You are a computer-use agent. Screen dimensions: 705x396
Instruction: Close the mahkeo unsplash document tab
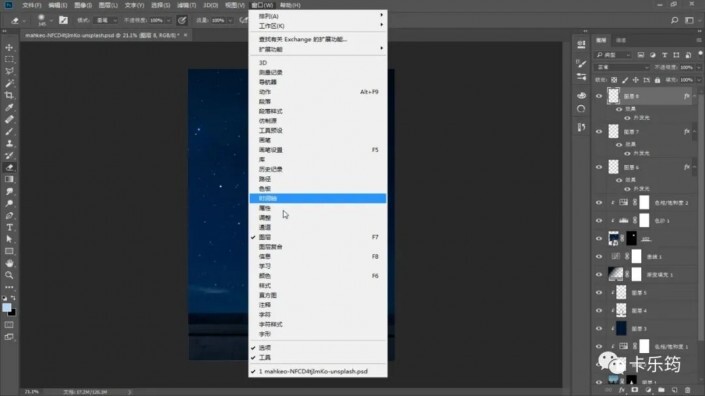pos(185,35)
